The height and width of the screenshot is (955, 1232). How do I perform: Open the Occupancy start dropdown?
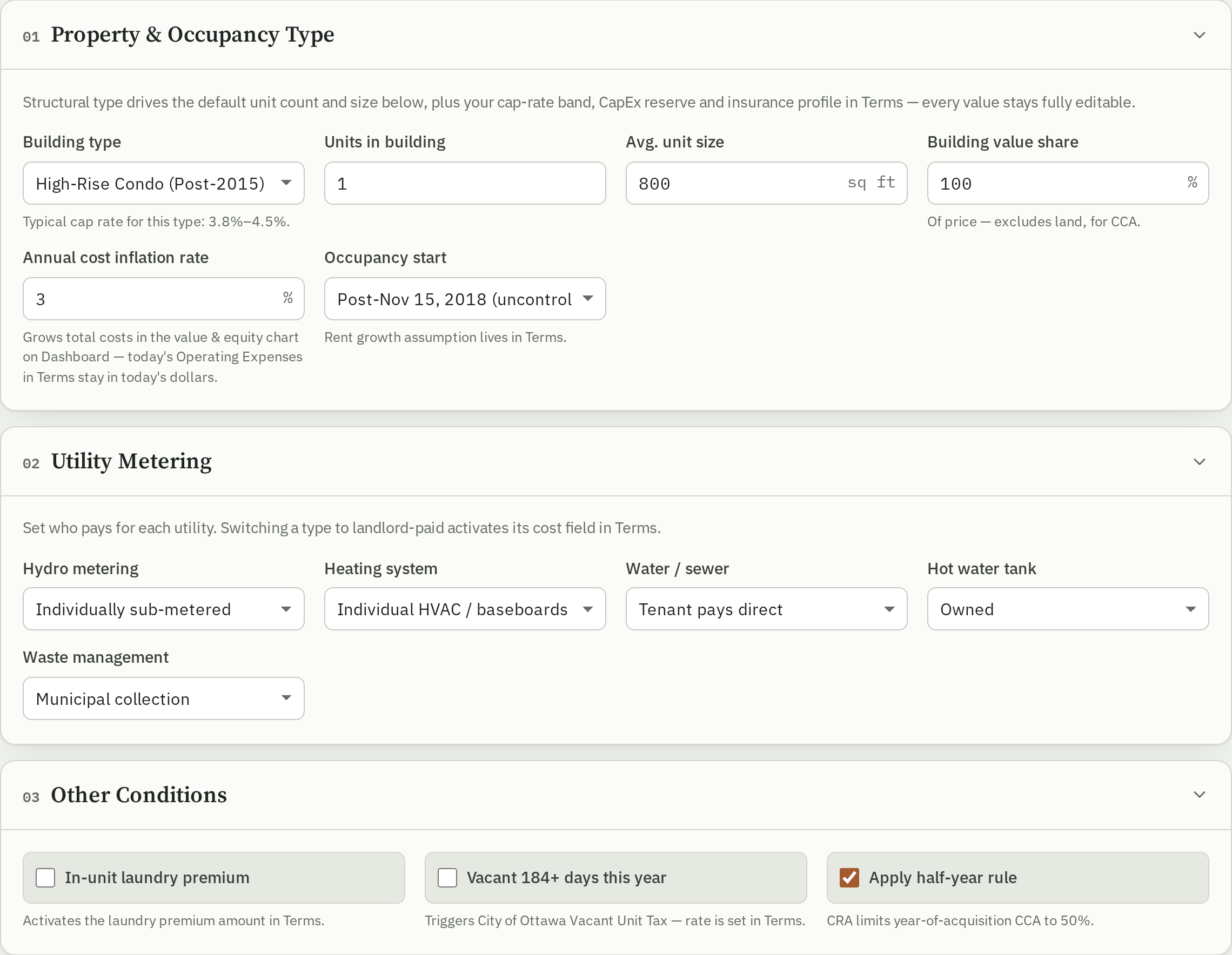click(465, 299)
